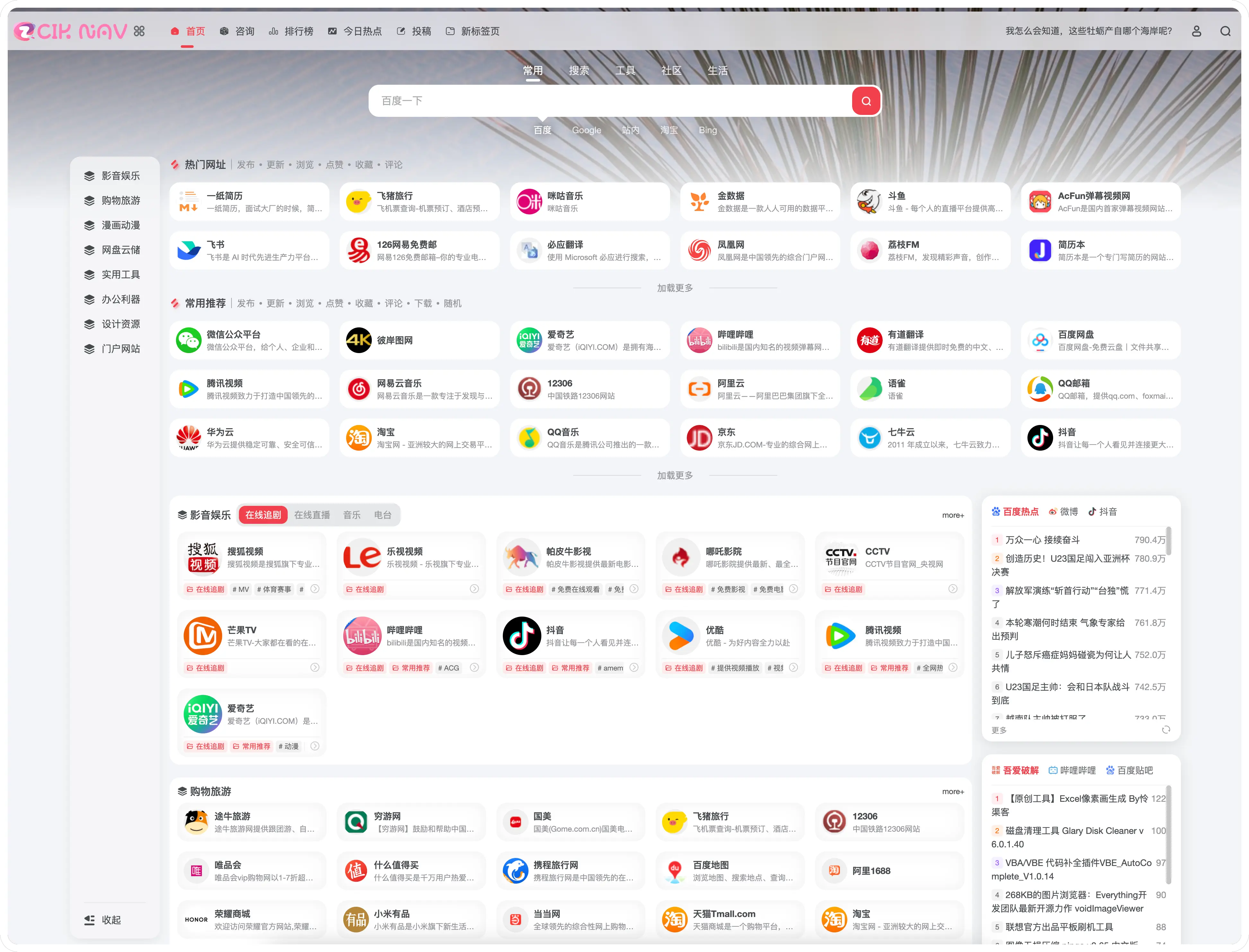Switch search engine to Bing
The width and height of the screenshot is (1249, 952).
coord(707,130)
